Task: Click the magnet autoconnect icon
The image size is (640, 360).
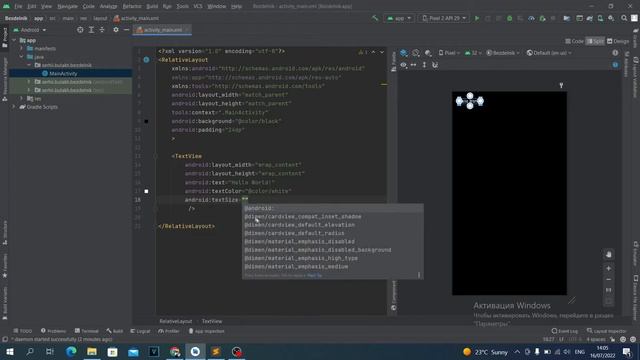Action: coord(435,65)
